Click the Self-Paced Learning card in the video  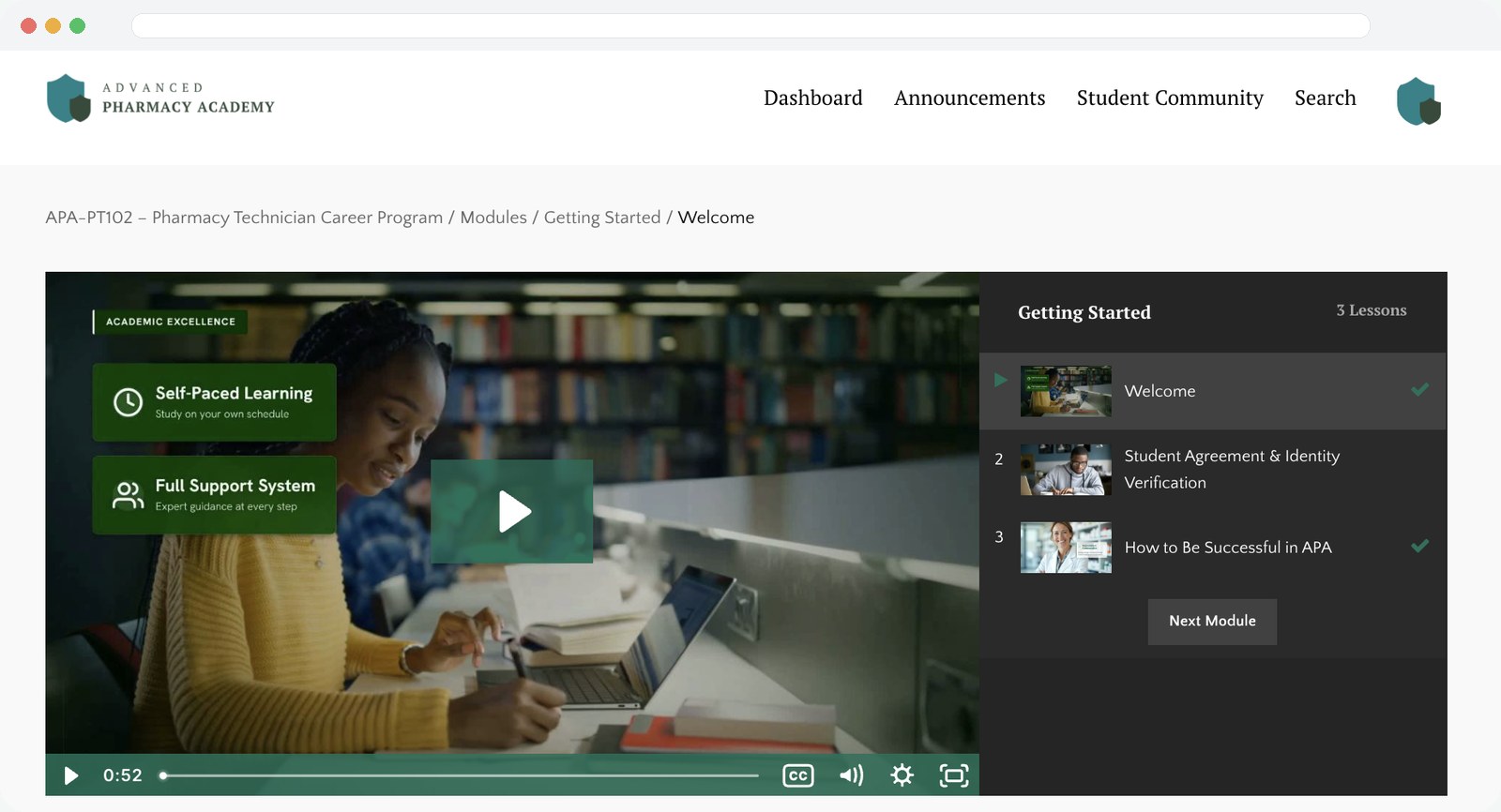tap(214, 402)
